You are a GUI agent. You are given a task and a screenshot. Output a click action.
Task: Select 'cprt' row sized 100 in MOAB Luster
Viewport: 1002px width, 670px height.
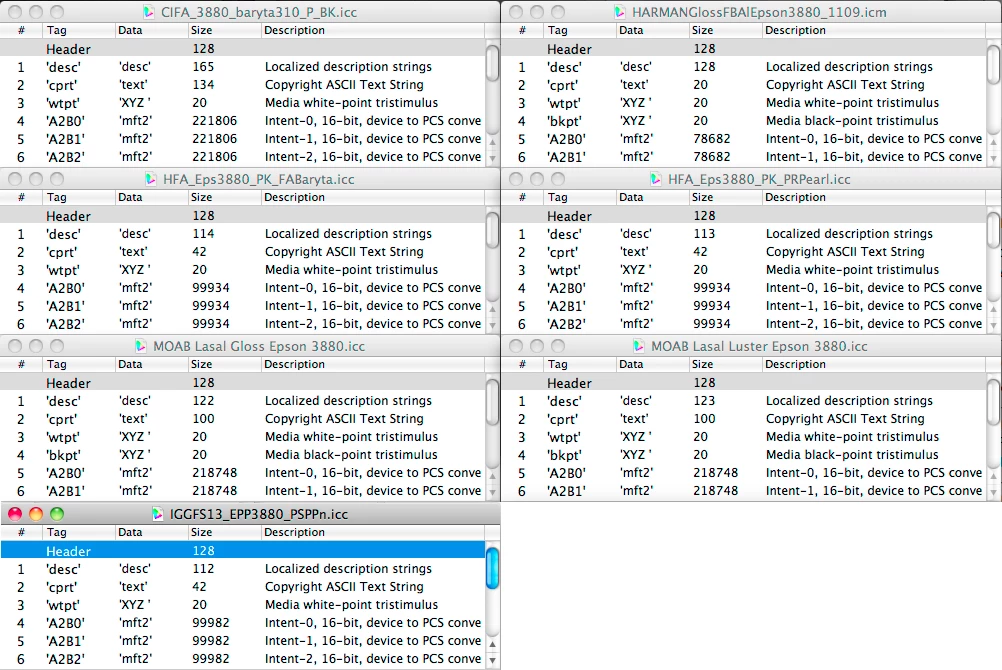coord(744,418)
